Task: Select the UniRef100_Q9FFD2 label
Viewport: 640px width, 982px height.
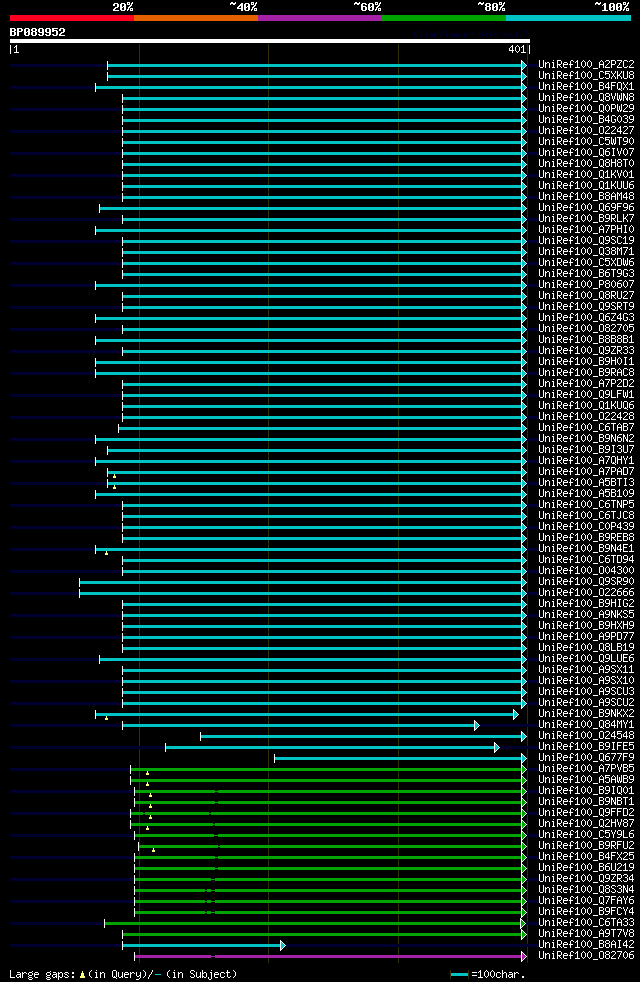Action: point(586,812)
